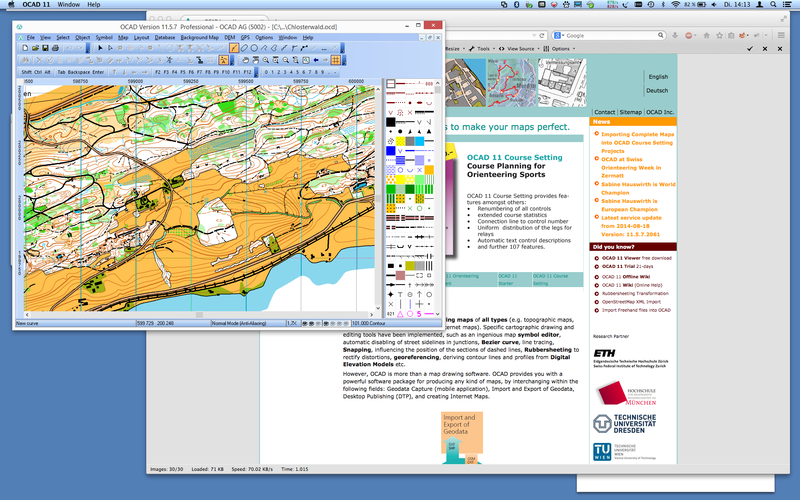Open the Tools dropdown in the browser toolbar
The width and height of the screenshot is (800, 500).
click(481, 48)
